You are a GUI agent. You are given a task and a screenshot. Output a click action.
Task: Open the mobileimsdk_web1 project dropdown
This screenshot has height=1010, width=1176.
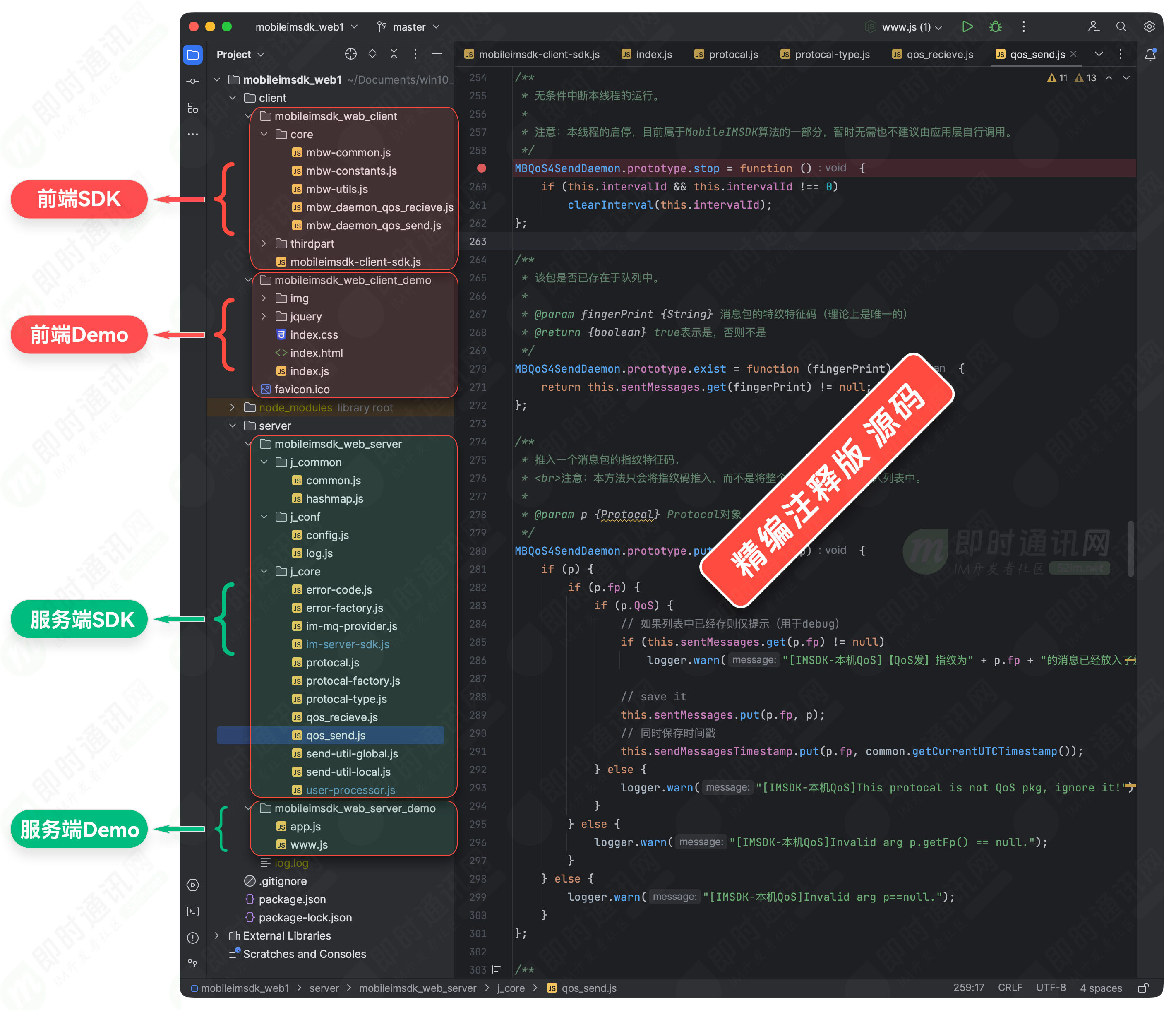[307, 26]
